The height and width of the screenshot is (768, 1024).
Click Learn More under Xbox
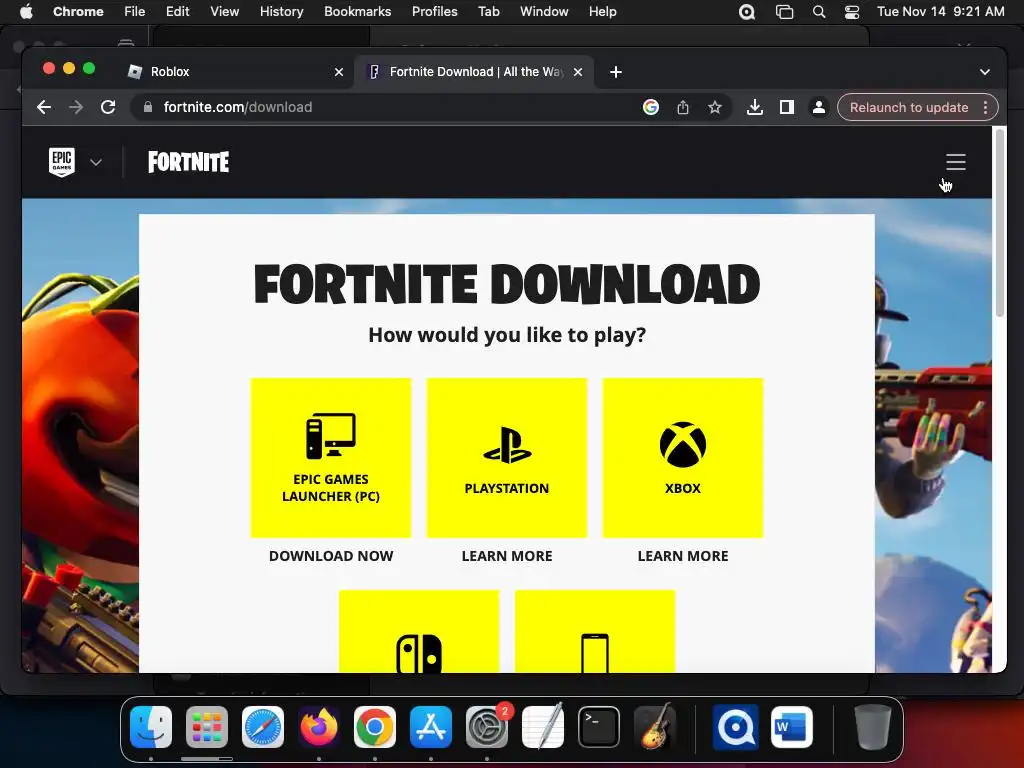click(682, 556)
